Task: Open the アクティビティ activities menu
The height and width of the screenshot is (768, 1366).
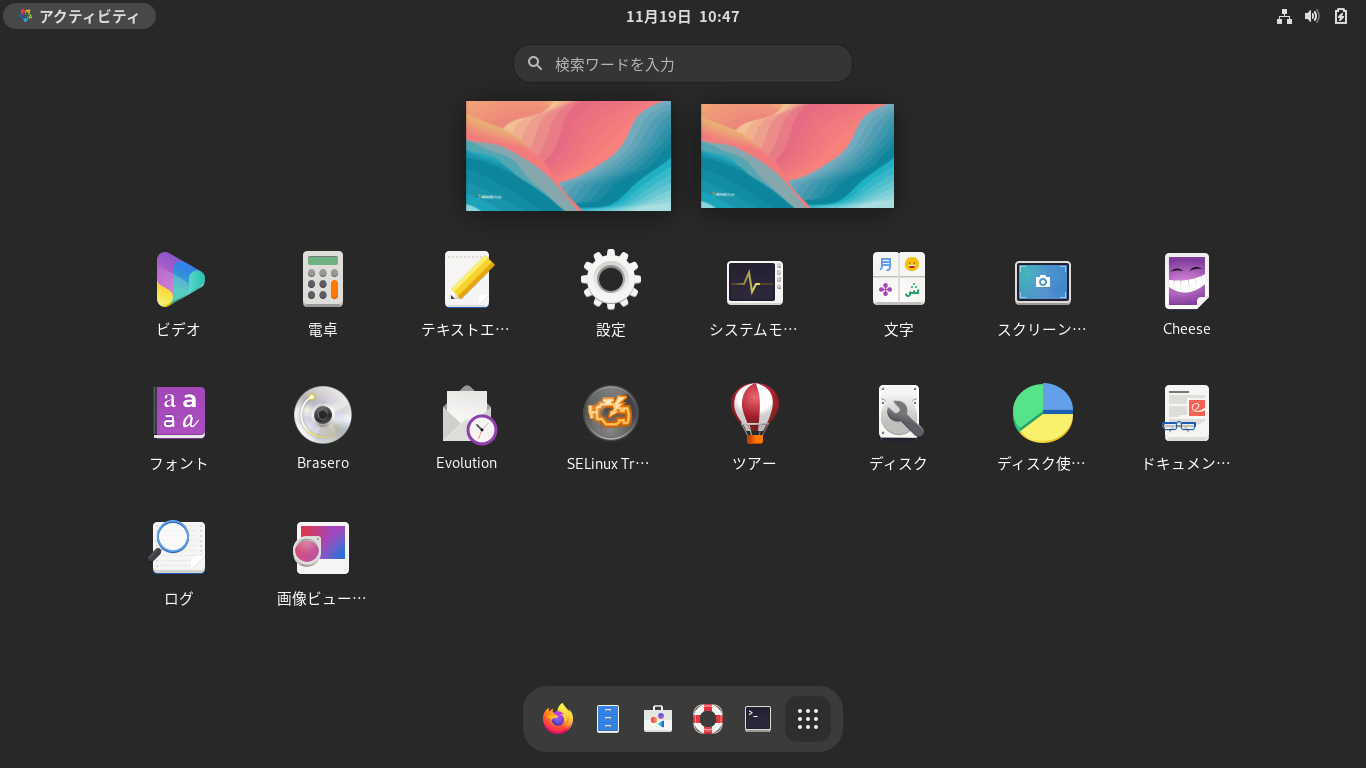Action: tap(79, 16)
